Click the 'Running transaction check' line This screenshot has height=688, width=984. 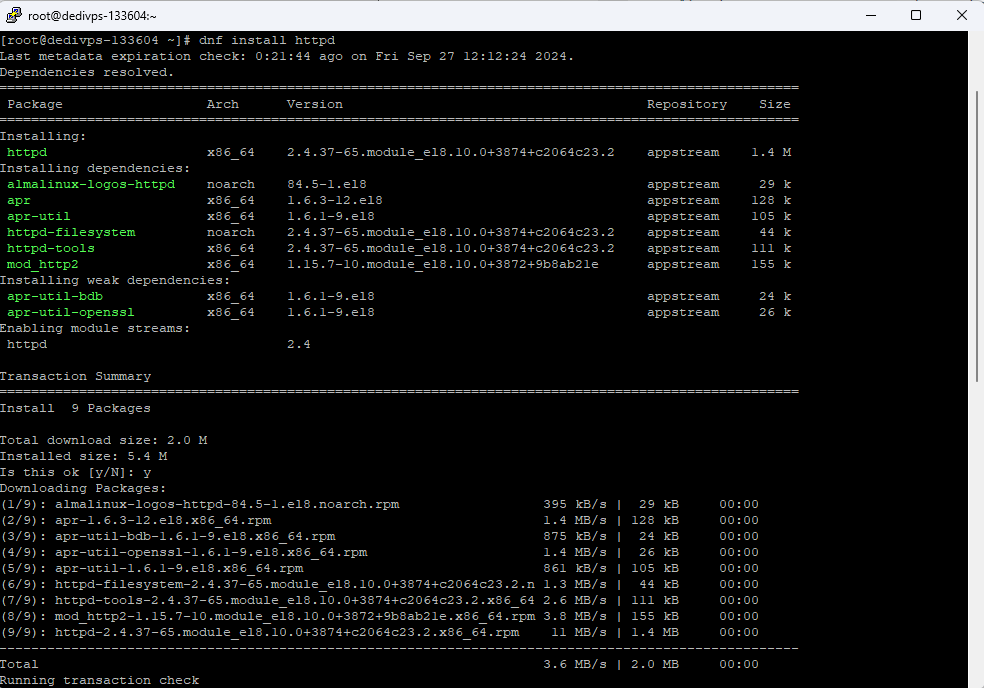tap(99, 680)
